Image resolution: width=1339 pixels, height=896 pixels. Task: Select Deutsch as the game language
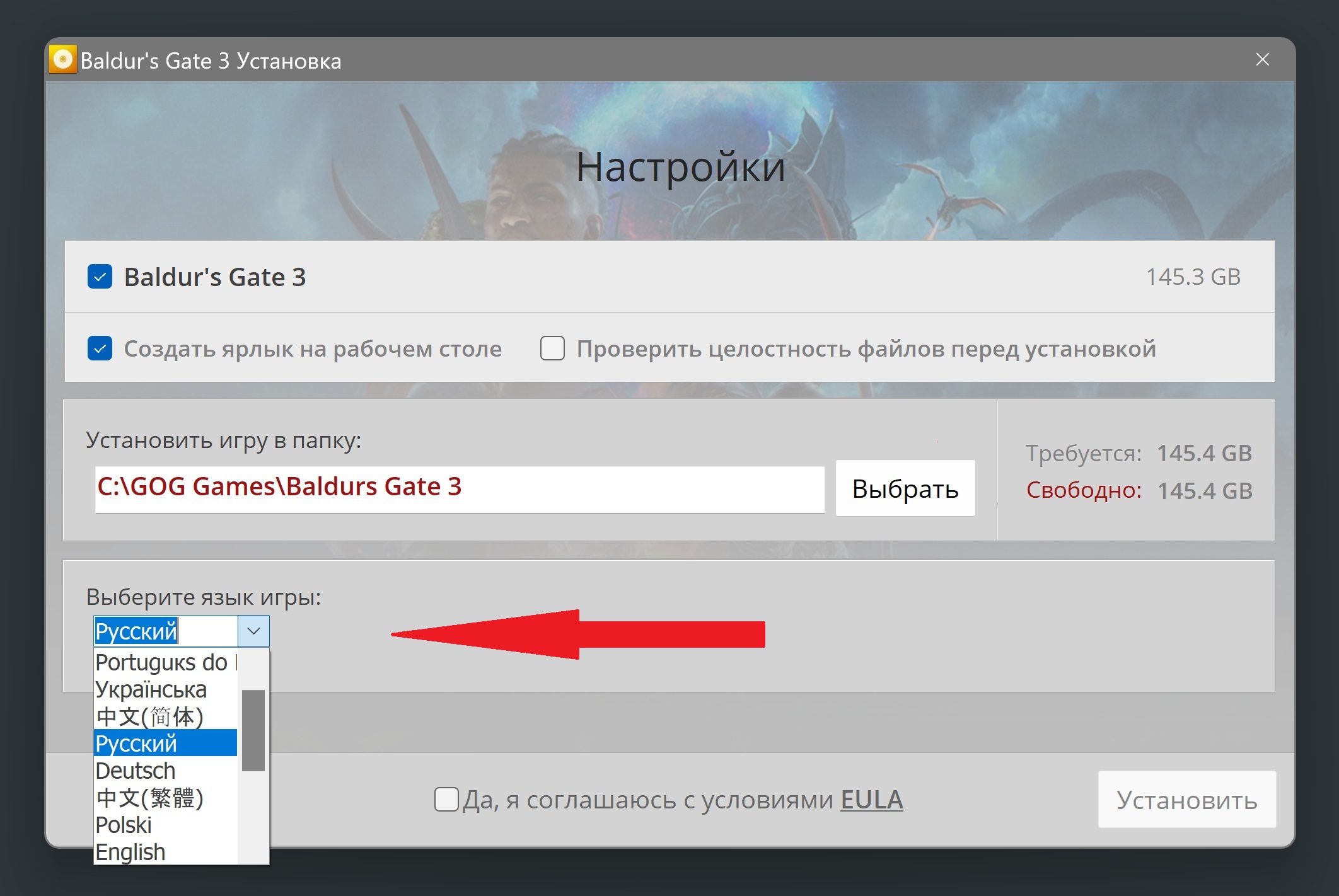coord(136,771)
